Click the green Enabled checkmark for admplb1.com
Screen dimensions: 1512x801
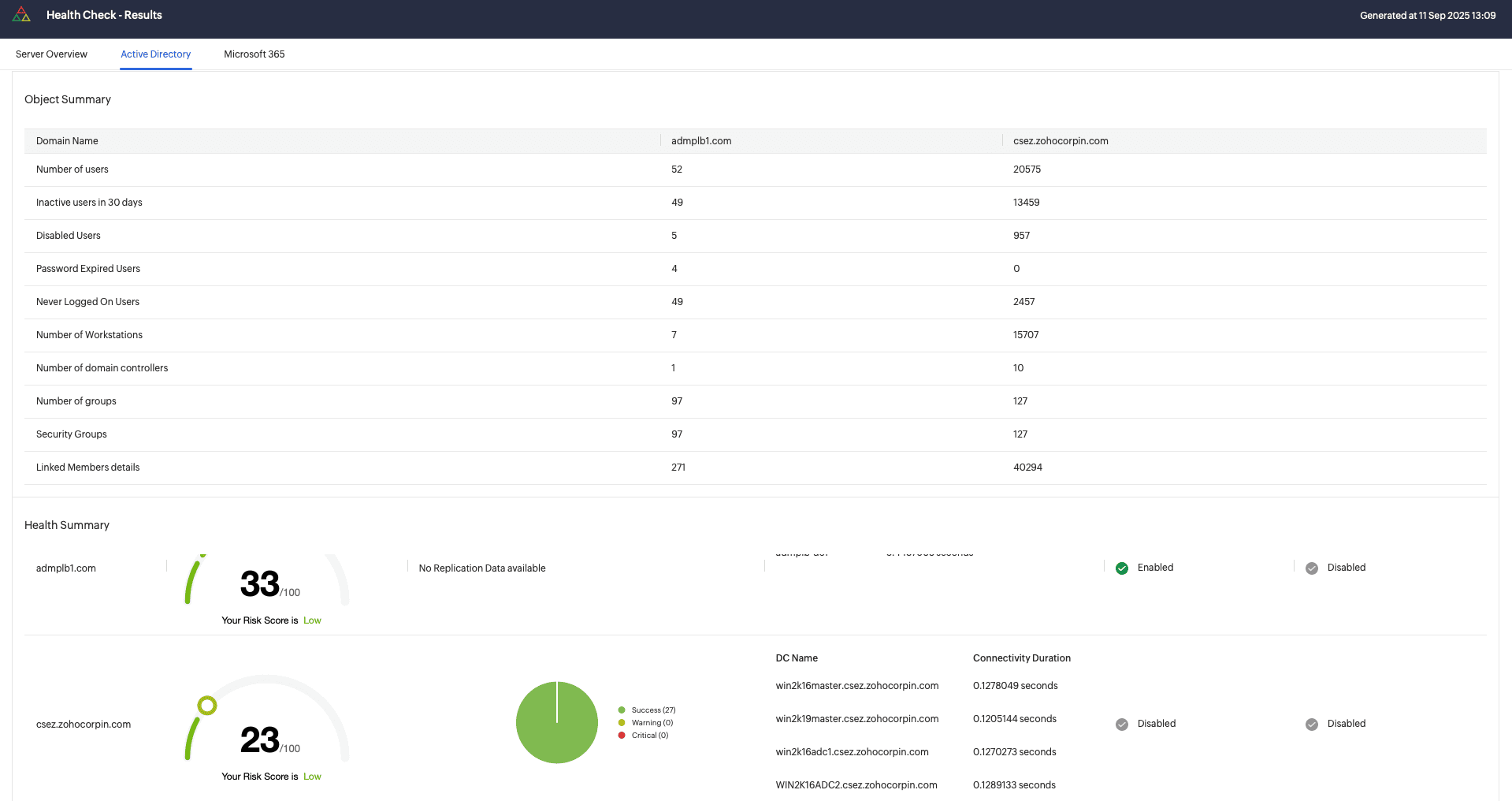[x=1121, y=568]
